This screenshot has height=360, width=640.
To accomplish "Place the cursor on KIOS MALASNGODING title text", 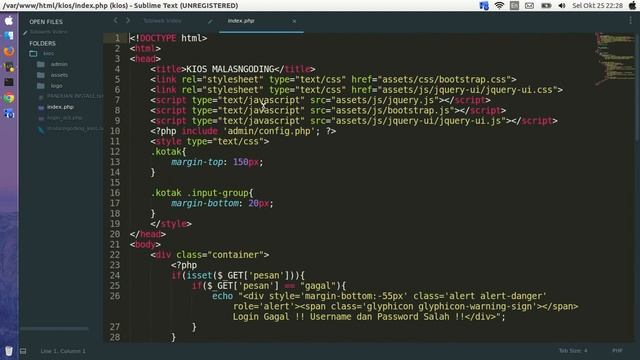I will point(230,69).
